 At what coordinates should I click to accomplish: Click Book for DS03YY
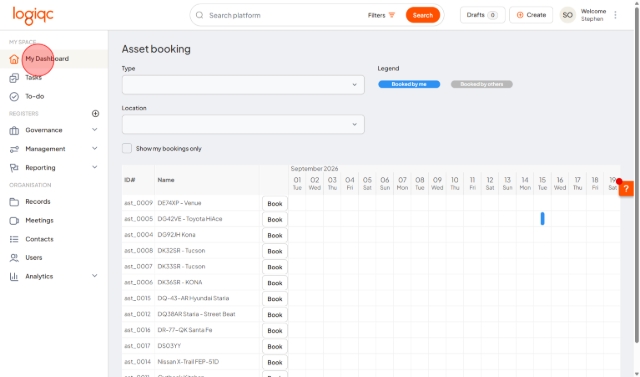(275, 347)
